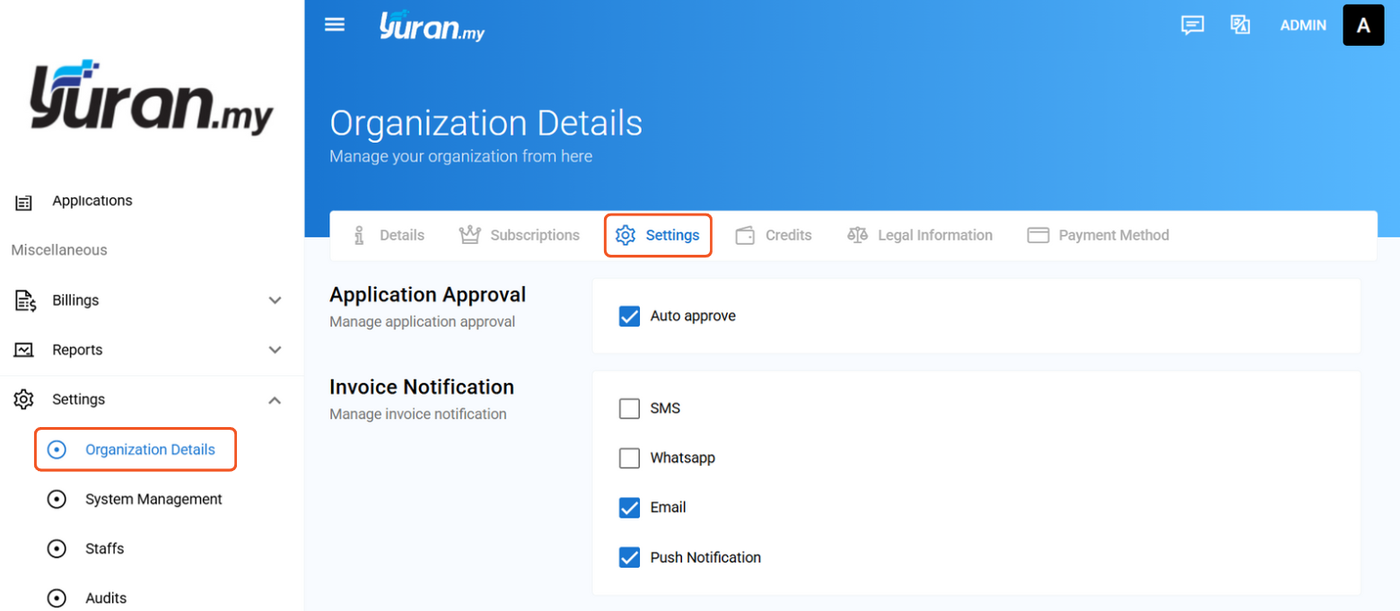Open the user avatar A
Image resolution: width=1400 pixels, height=611 pixels.
tap(1363, 26)
